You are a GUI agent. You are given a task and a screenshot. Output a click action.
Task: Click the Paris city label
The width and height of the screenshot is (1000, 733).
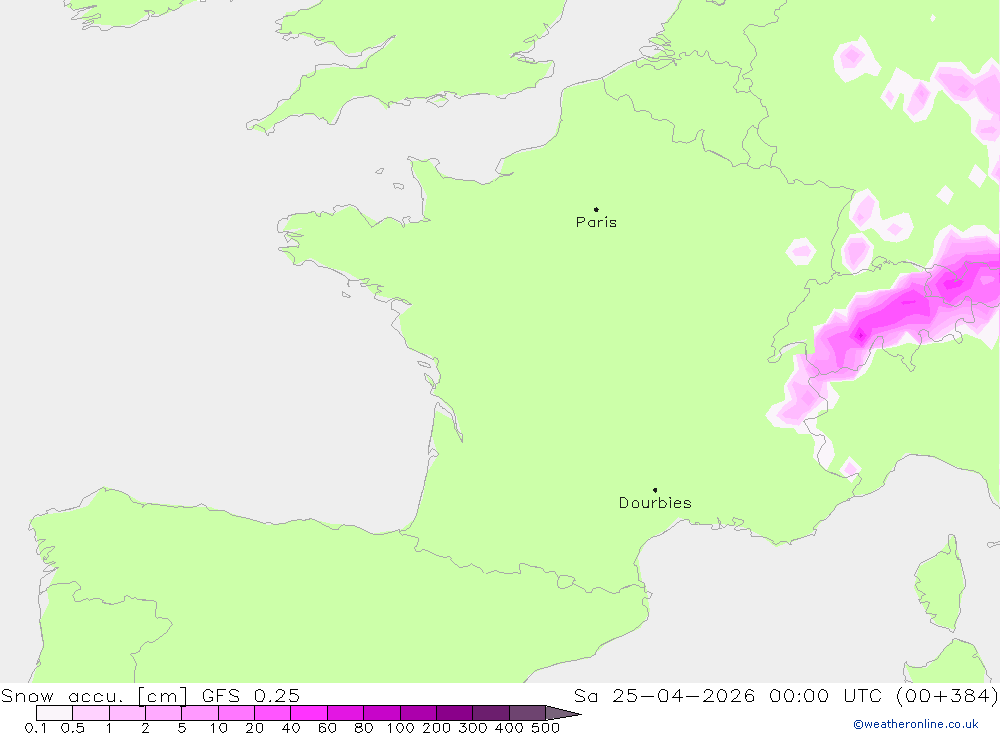(x=596, y=222)
